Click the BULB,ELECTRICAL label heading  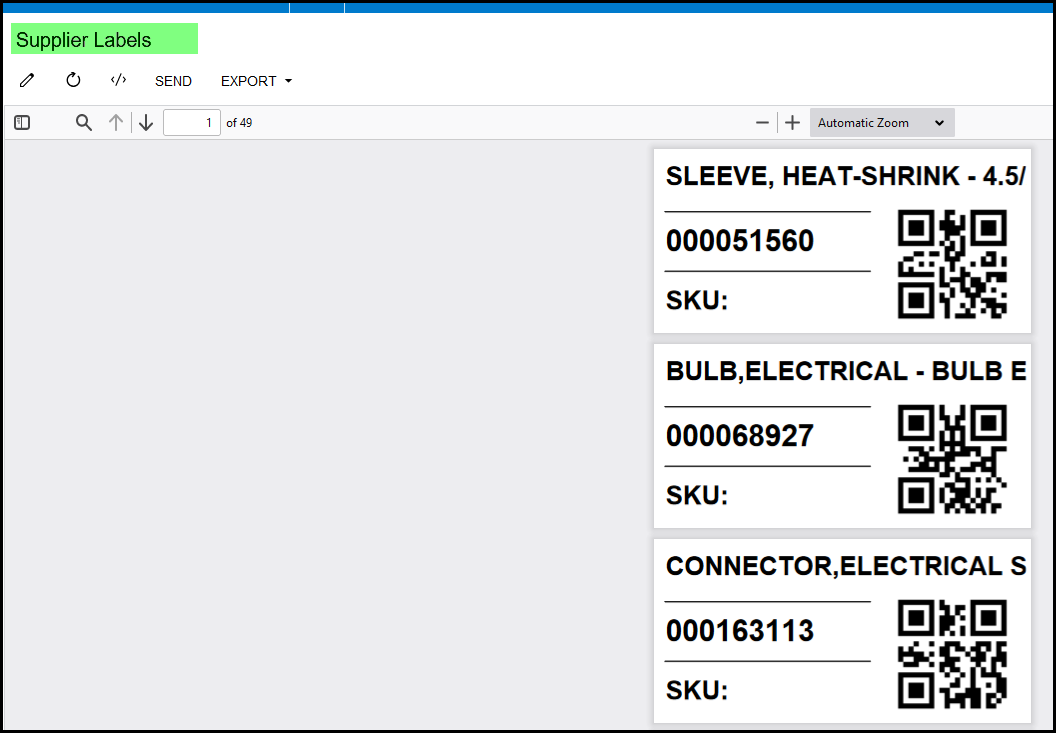tap(845, 371)
